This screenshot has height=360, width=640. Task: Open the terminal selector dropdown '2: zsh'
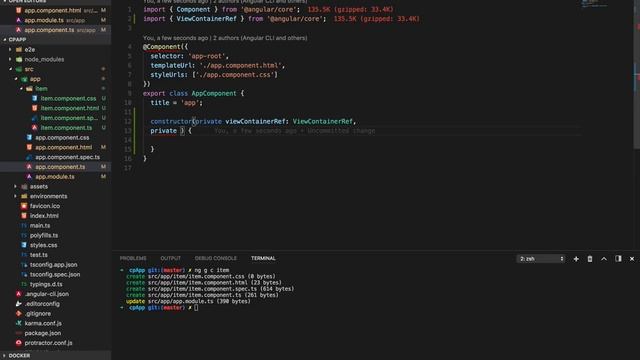(x=541, y=259)
